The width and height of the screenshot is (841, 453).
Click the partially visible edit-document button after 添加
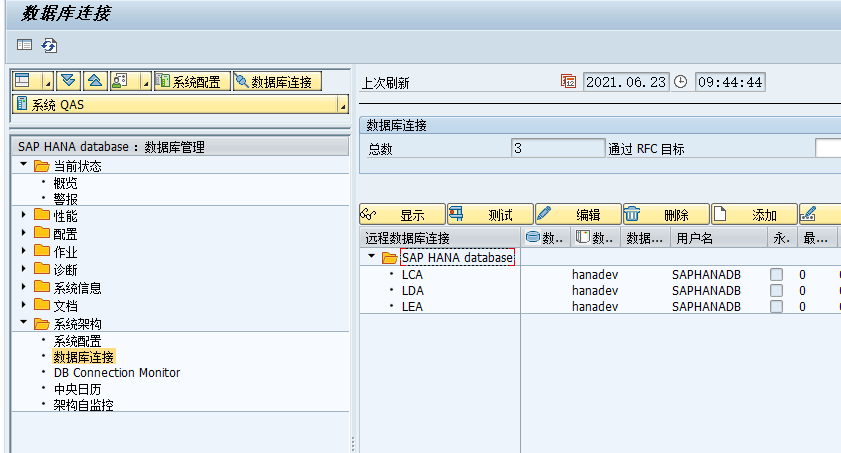click(820, 214)
